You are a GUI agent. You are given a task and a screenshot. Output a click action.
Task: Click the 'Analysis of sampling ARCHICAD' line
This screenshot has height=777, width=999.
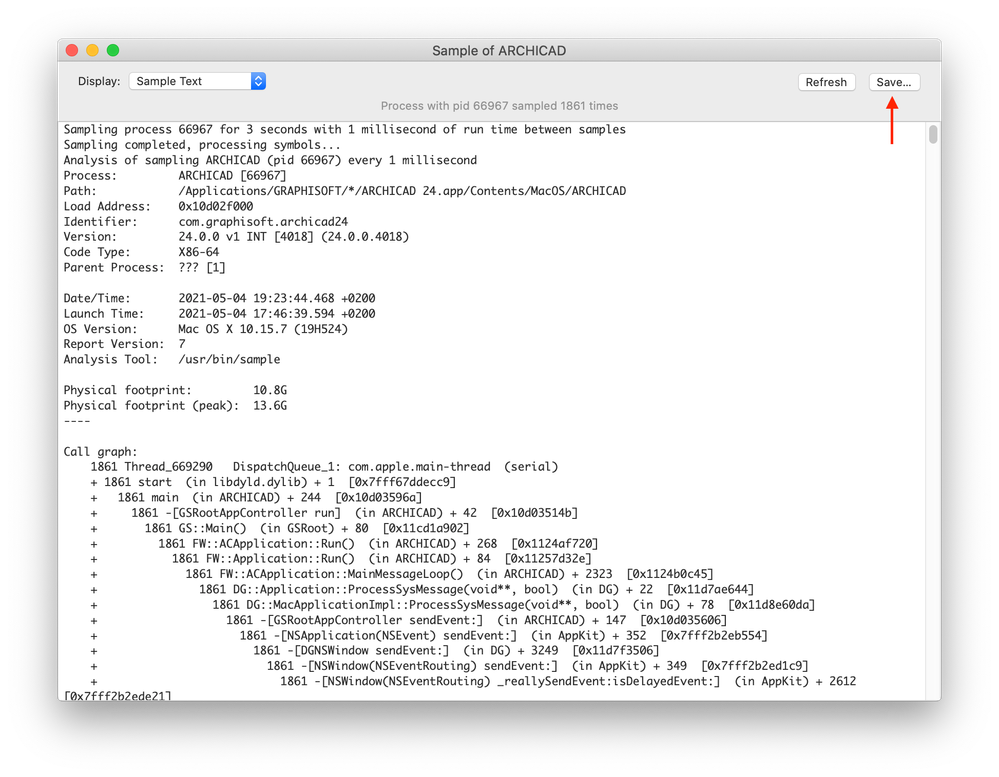coord(270,160)
